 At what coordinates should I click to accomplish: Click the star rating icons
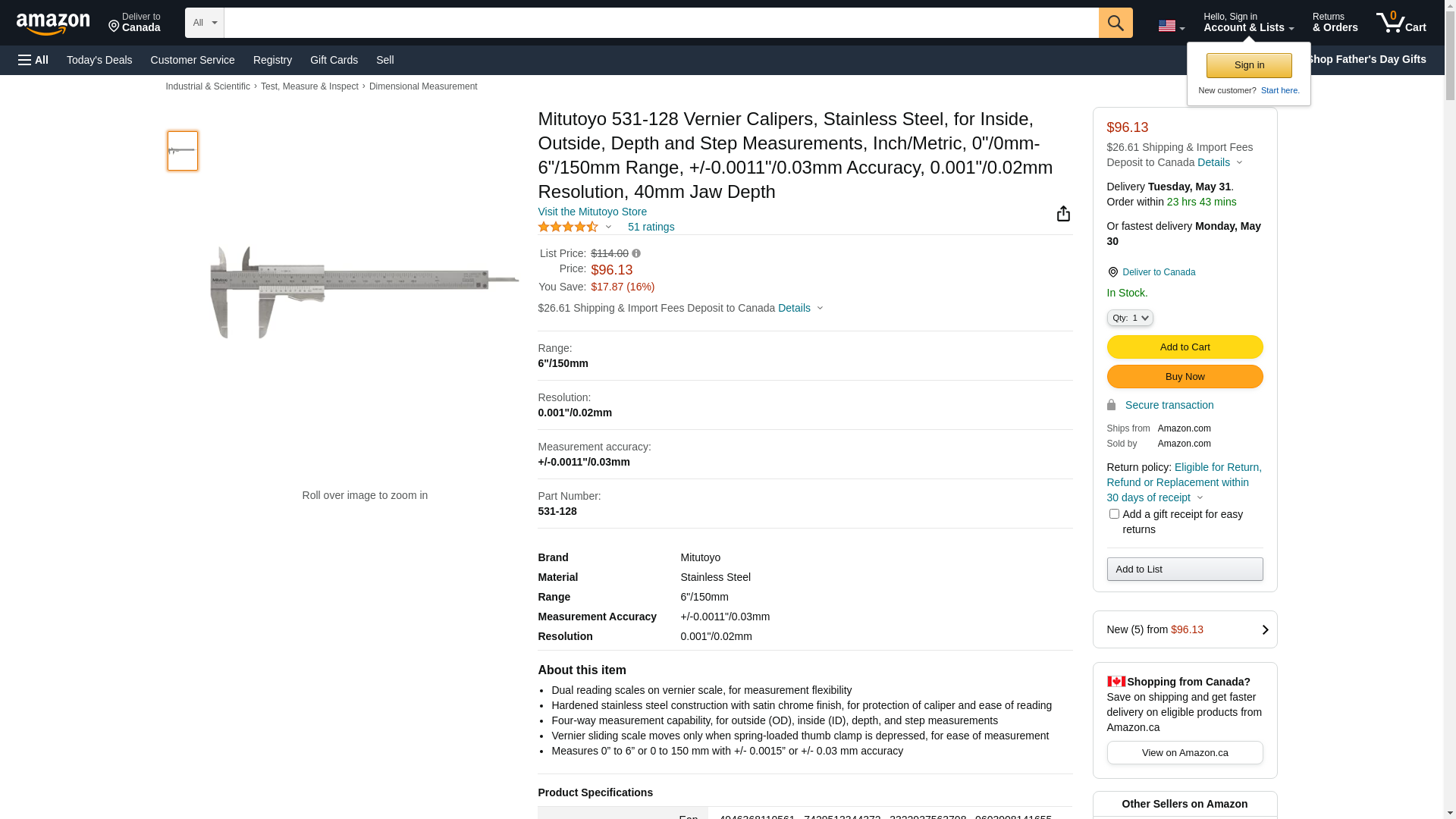pos(568,227)
